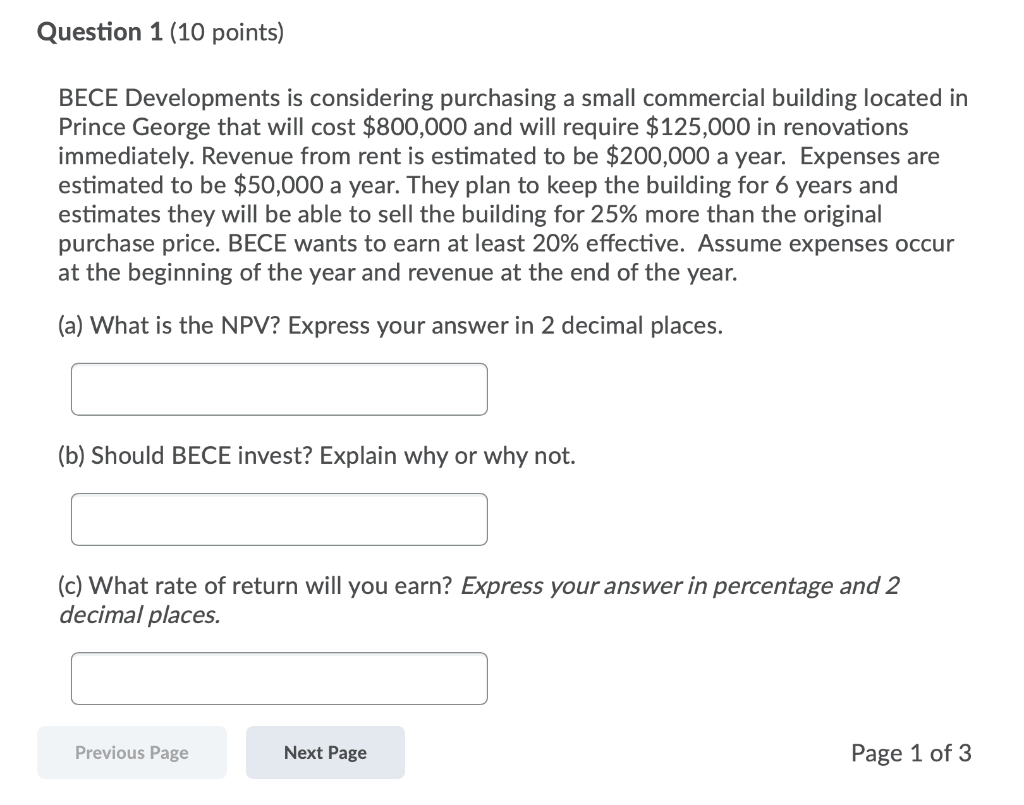Viewport: 1024px width, 805px height.
Task: Click the Page 1 of 3 indicator
Action: [911, 753]
